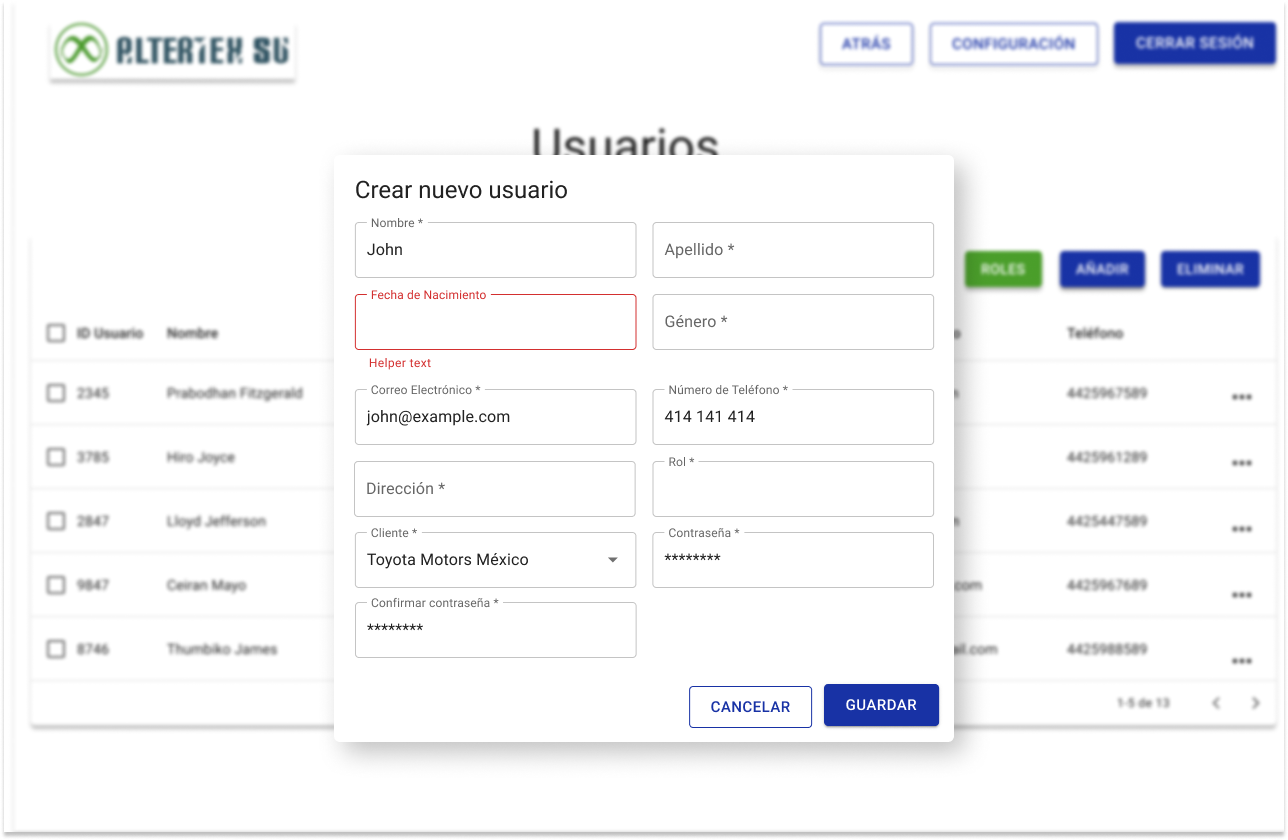Click the Contraseña field
Image resolution: width=1288 pixels, height=840 pixels.
[x=793, y=560]
